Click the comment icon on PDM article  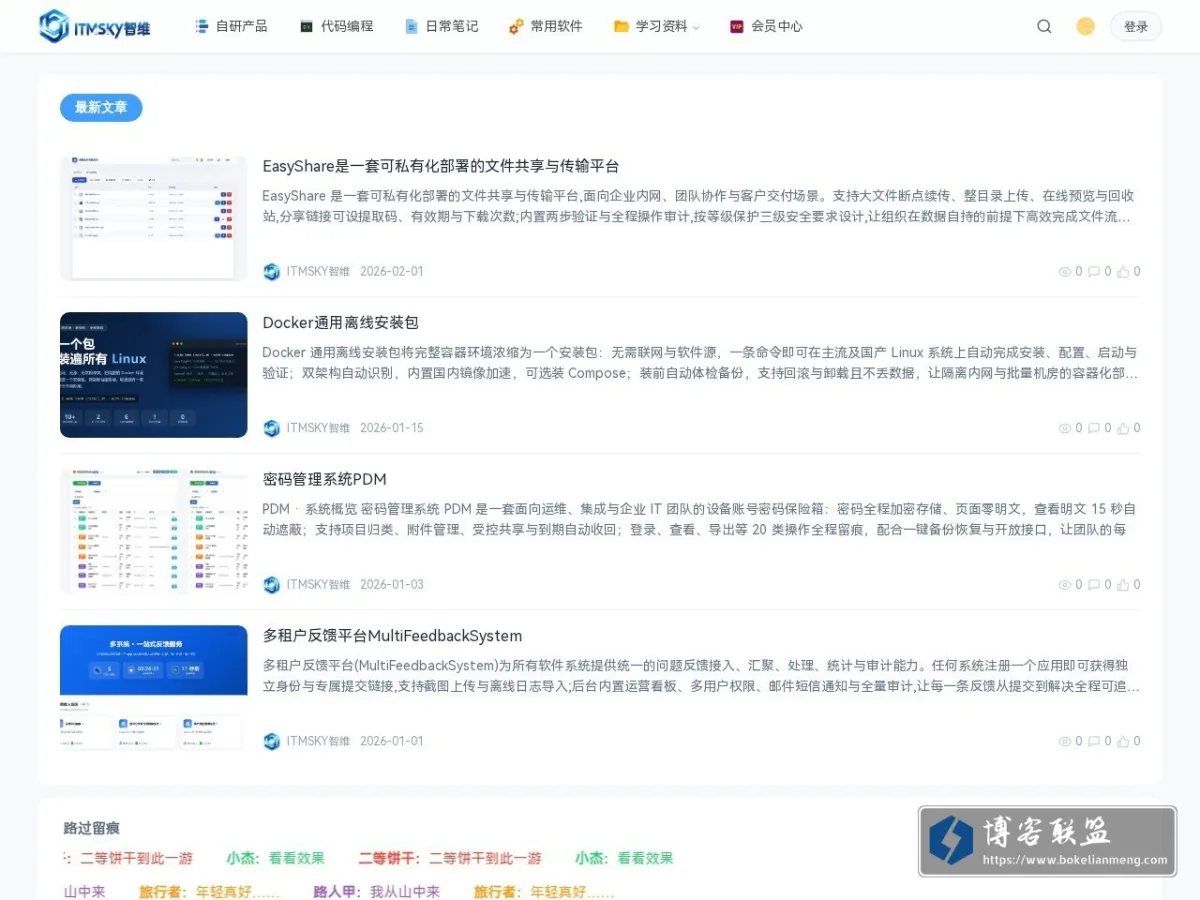1094,585
